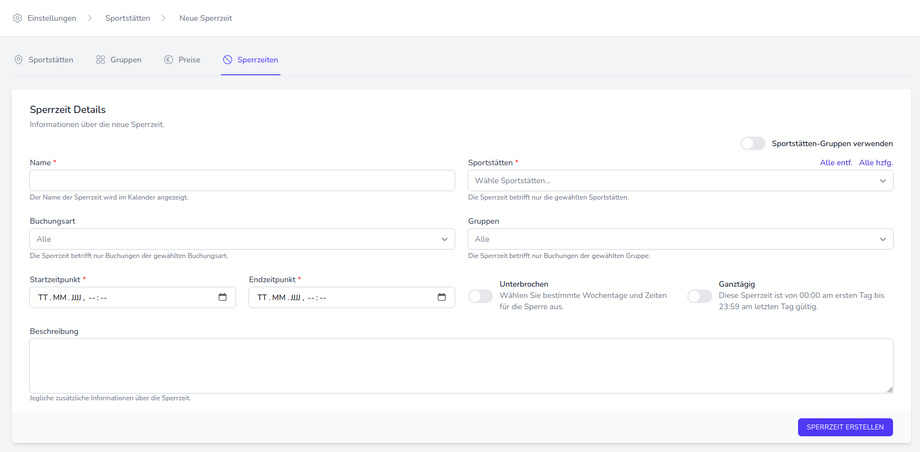Click Alle entf. link
Image resolution: width=920 pixels, height=452 pixels.
(x=836, y=163)
